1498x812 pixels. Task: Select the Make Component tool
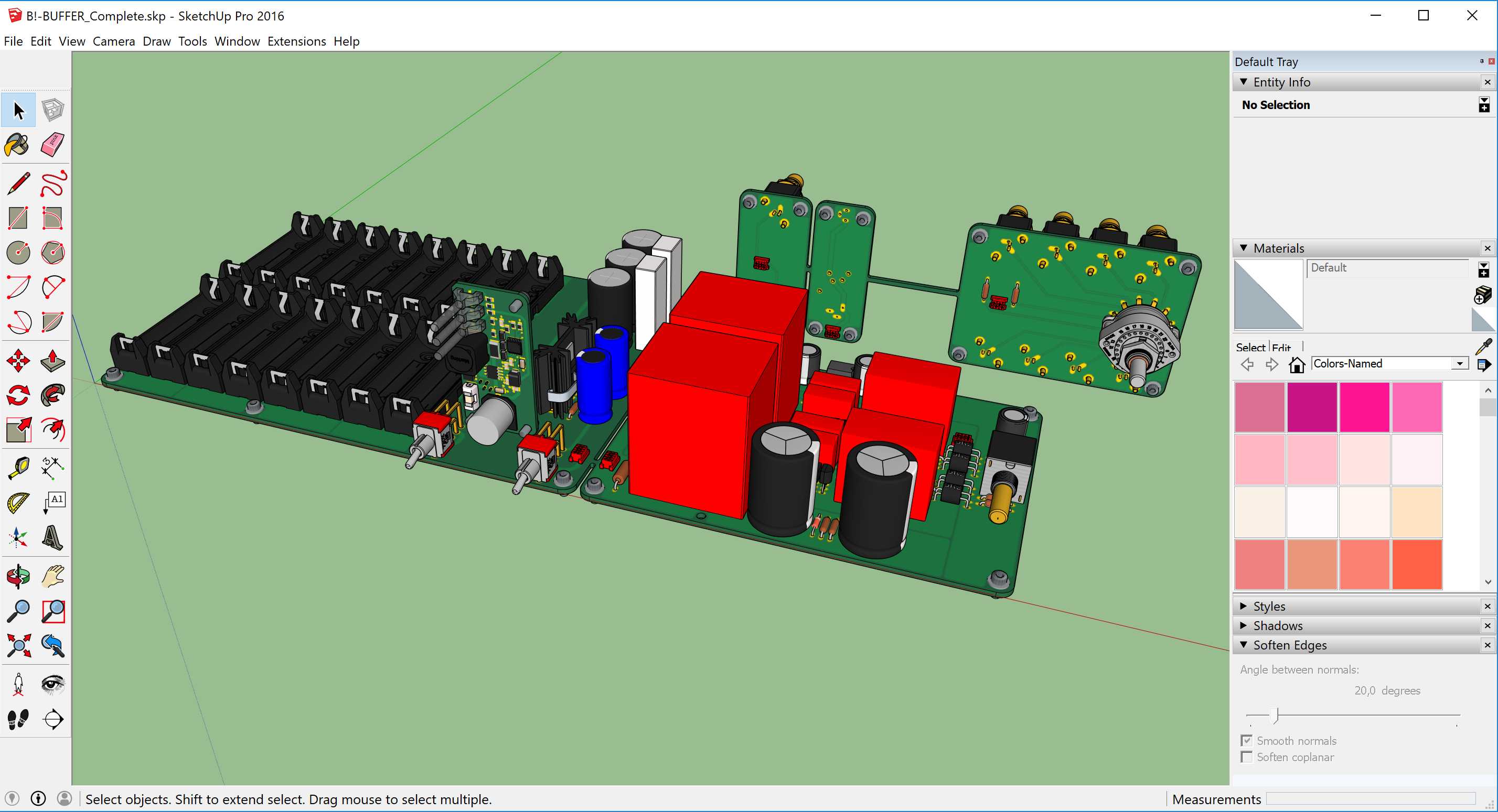53,110
